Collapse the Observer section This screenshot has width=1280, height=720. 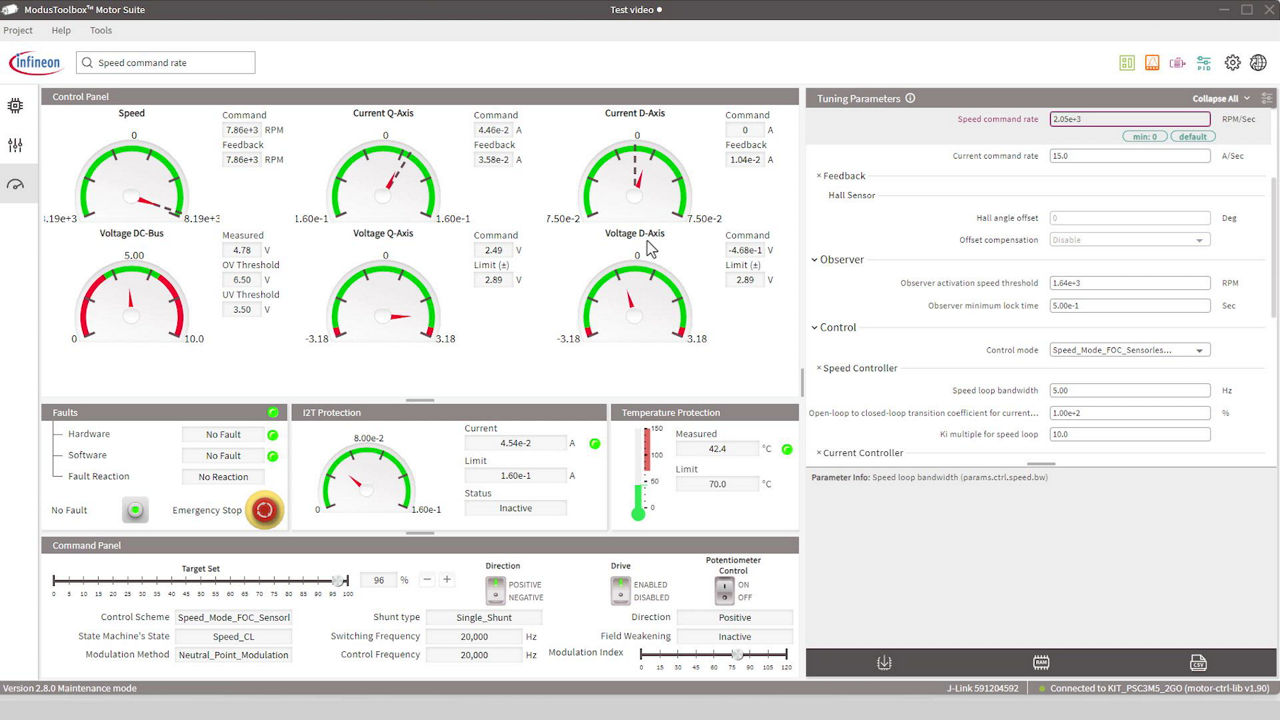[815, 260]
